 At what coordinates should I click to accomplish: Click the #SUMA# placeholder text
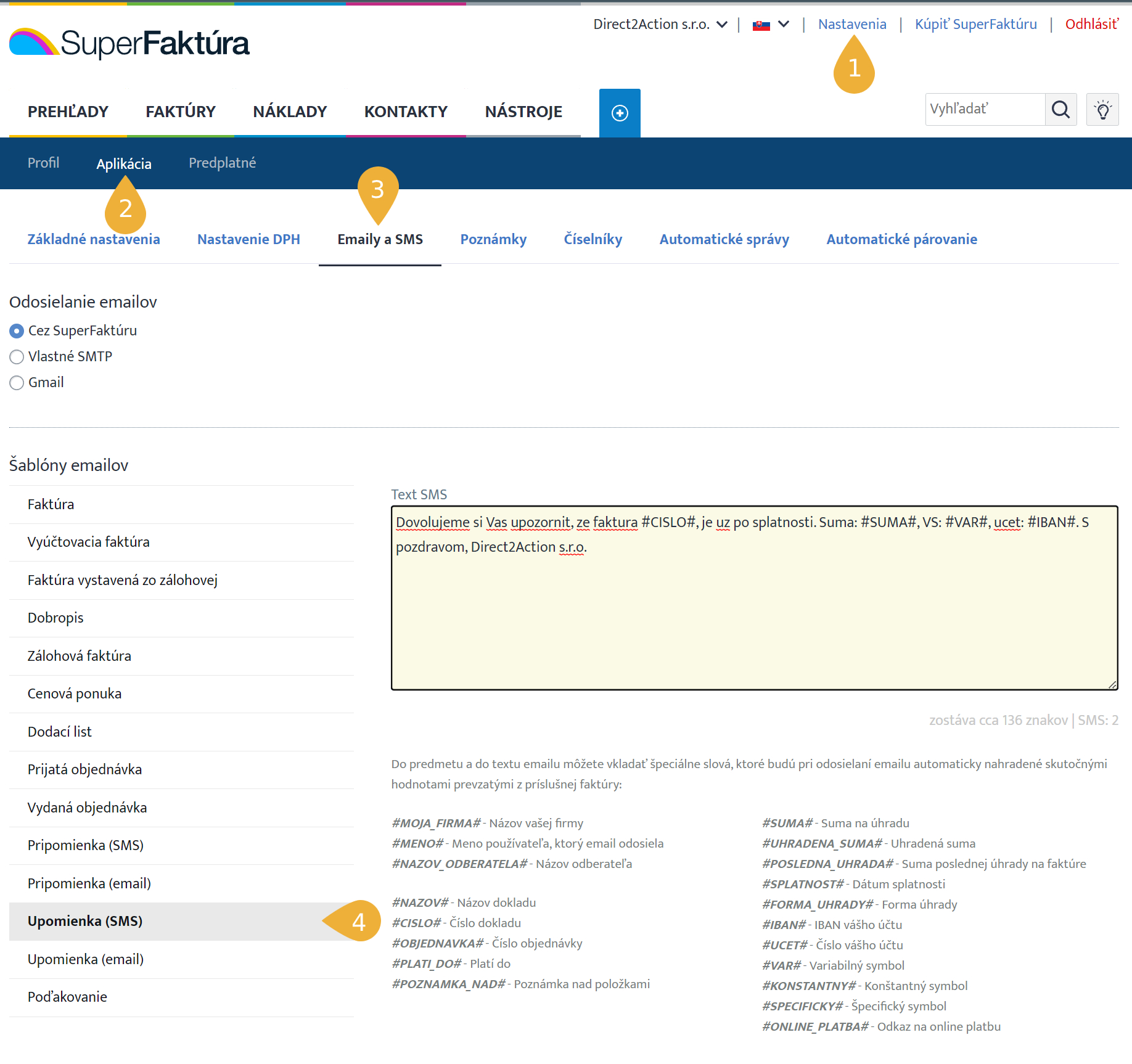click(x=787, y=824)
